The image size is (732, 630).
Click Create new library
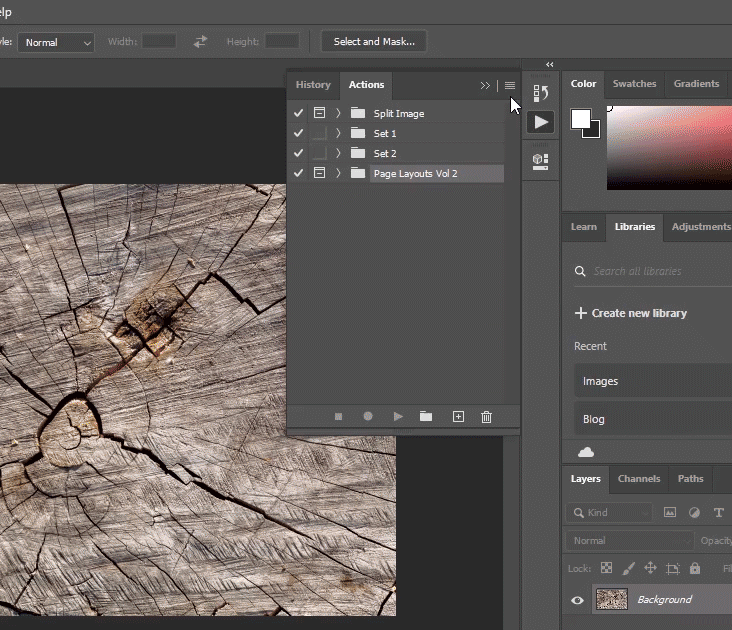click(x=631, y=313)
